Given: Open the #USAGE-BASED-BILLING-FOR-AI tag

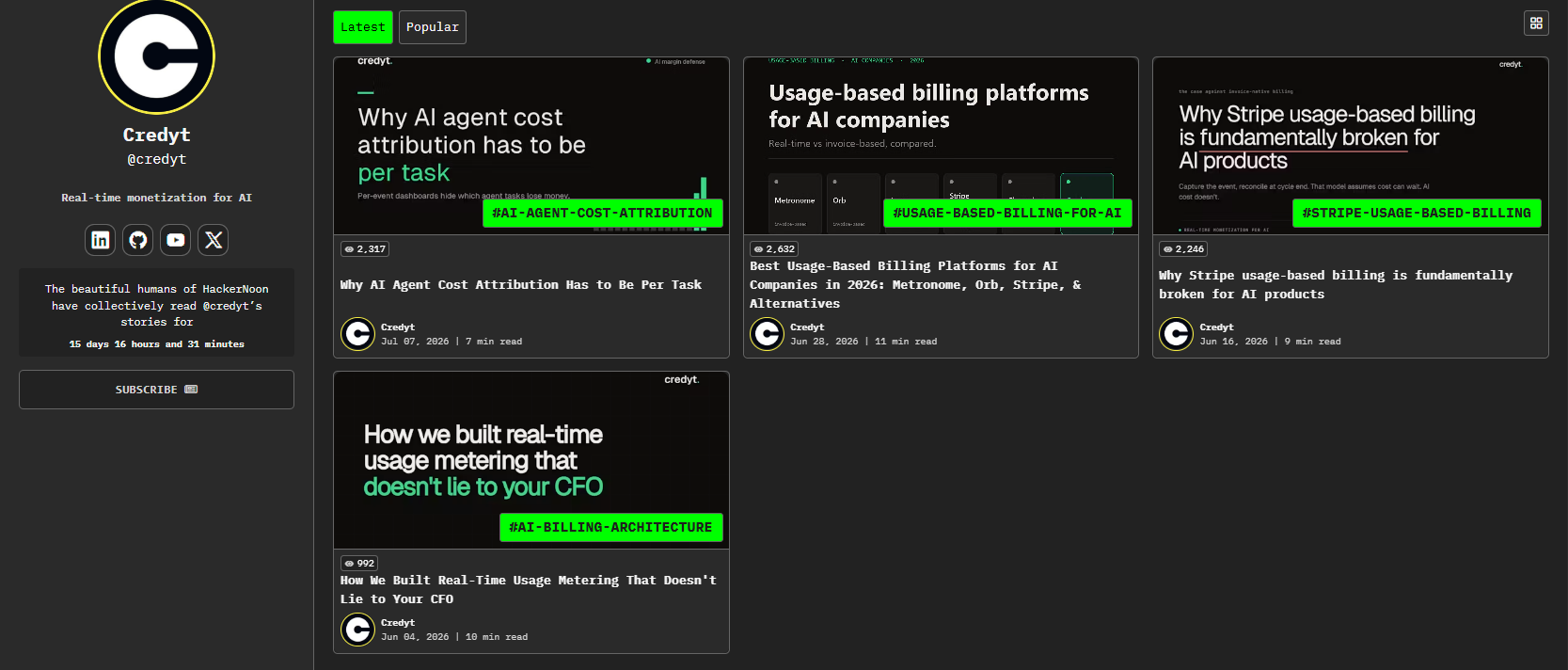Looking at the screenshot, I should [x=1007, y=214].
